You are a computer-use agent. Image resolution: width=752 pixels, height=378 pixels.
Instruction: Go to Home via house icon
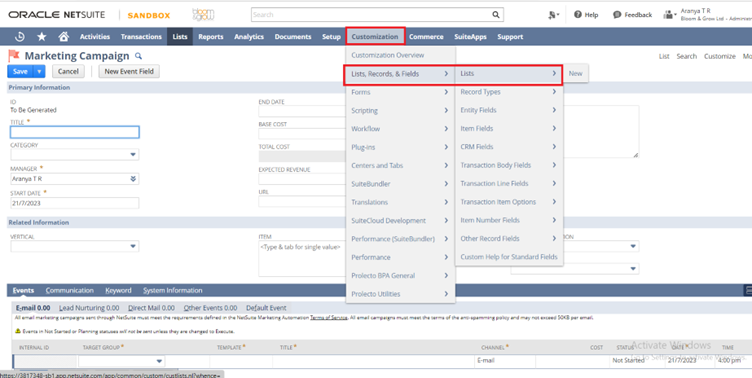coord(63,36)
